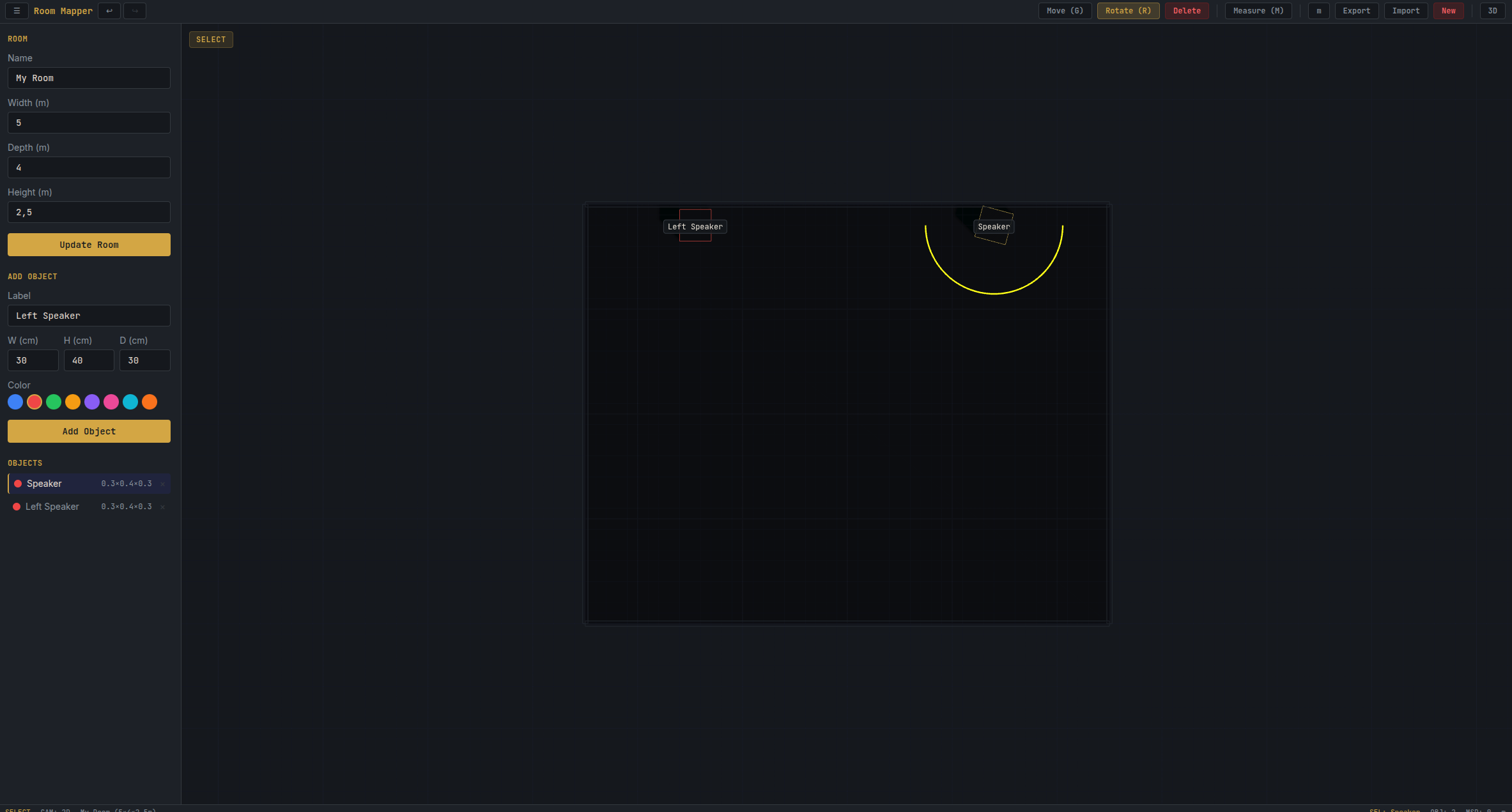Screen dimensions: 1512x812
Task: Open the hamburger menu
Action: tap(16, 11)
